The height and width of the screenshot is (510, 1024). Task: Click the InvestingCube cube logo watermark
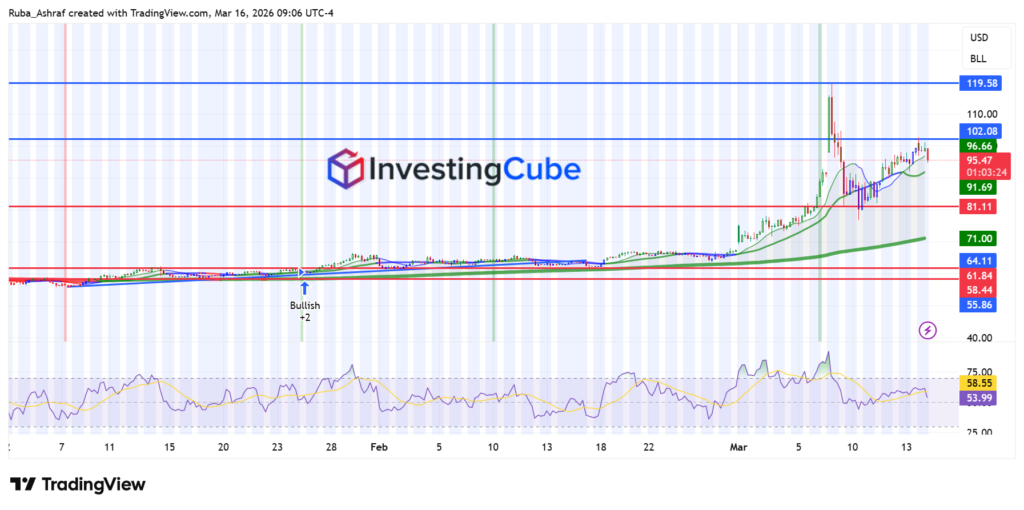click(x=344, y=168)
